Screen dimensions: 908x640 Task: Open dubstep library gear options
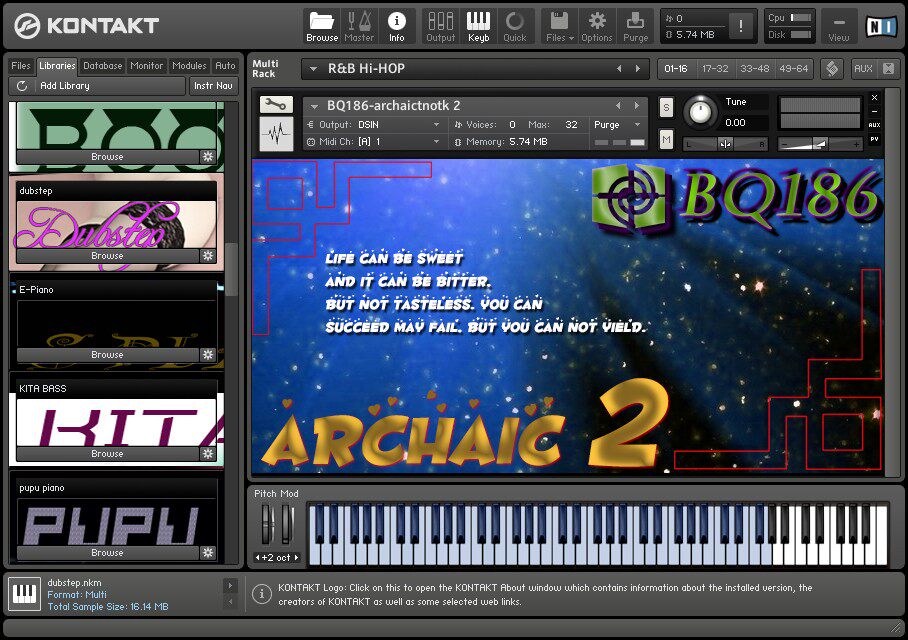[207, 255]
